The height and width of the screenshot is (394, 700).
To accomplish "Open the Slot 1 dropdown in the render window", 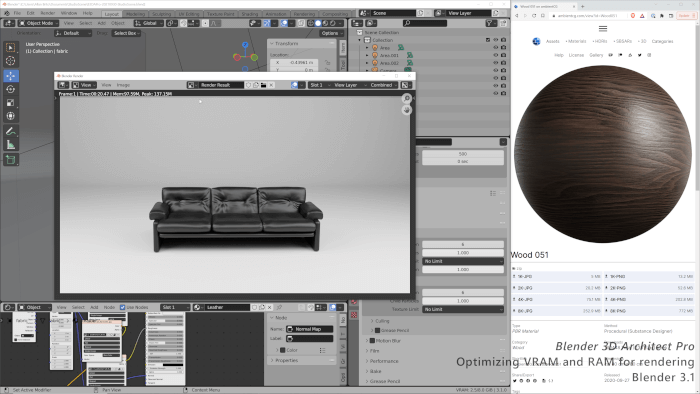I will (x=320, y=85).
